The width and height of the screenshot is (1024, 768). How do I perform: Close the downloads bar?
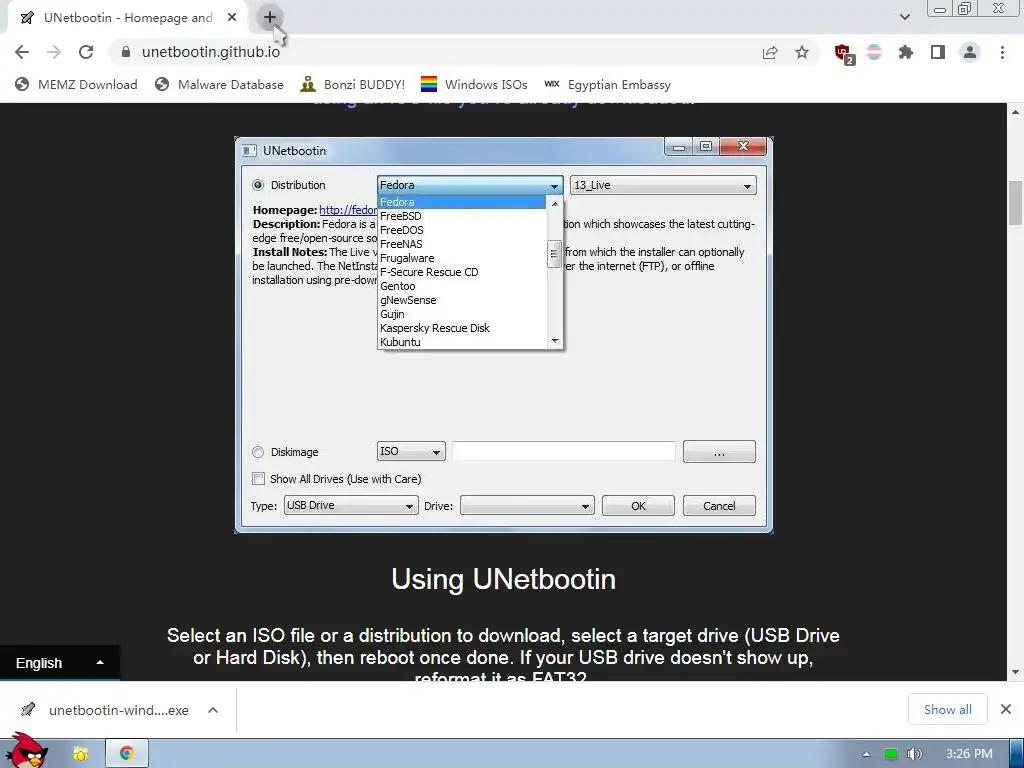(x=1006, y=709)
